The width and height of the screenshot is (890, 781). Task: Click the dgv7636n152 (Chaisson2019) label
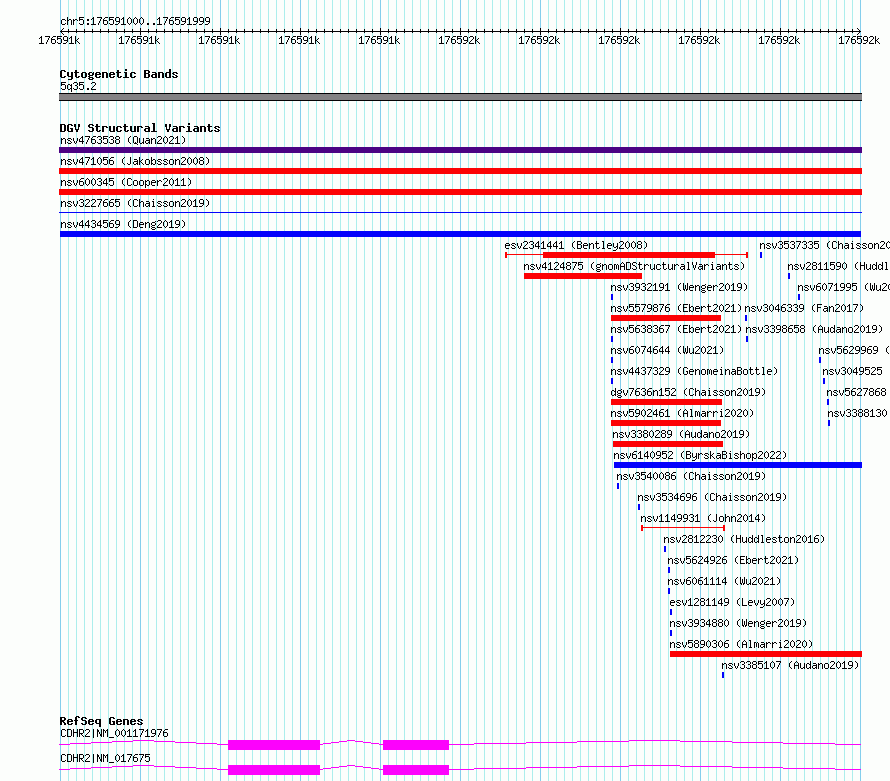688,392
